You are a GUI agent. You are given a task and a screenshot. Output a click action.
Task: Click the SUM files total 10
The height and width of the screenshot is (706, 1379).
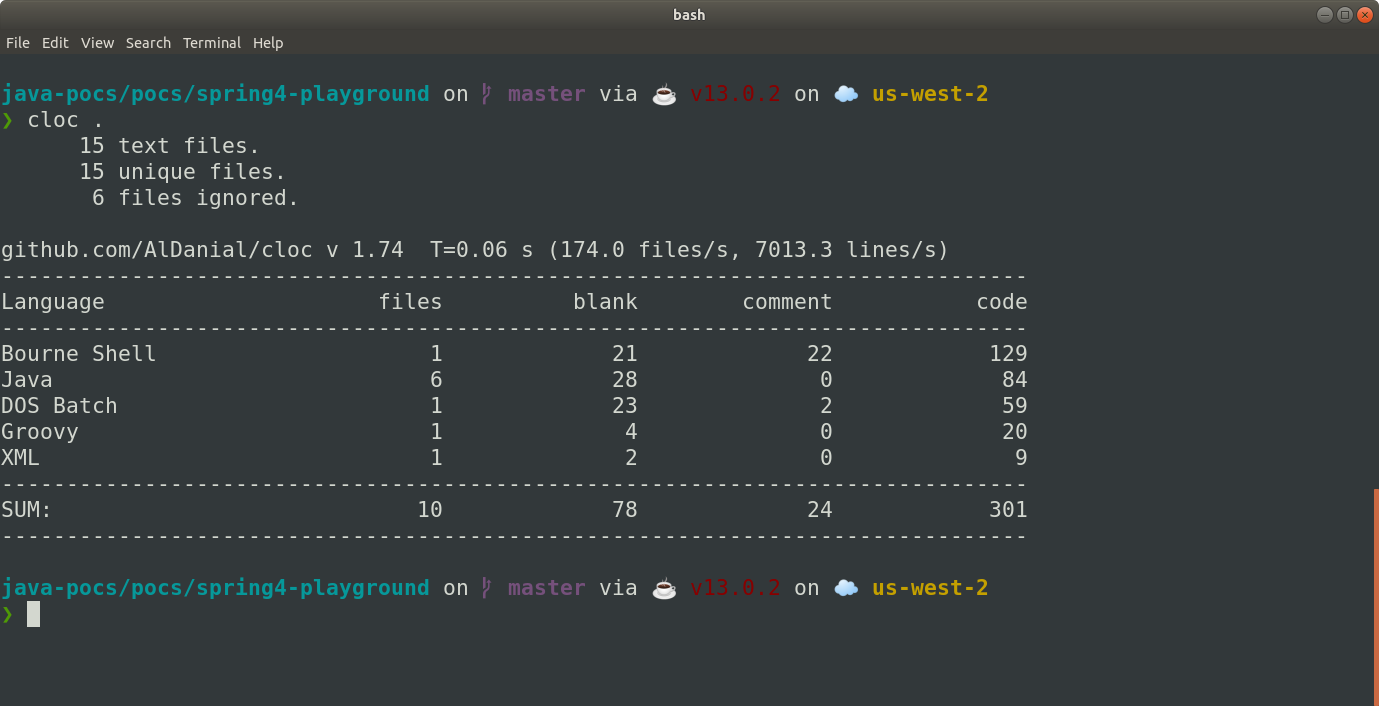(430, 510)
